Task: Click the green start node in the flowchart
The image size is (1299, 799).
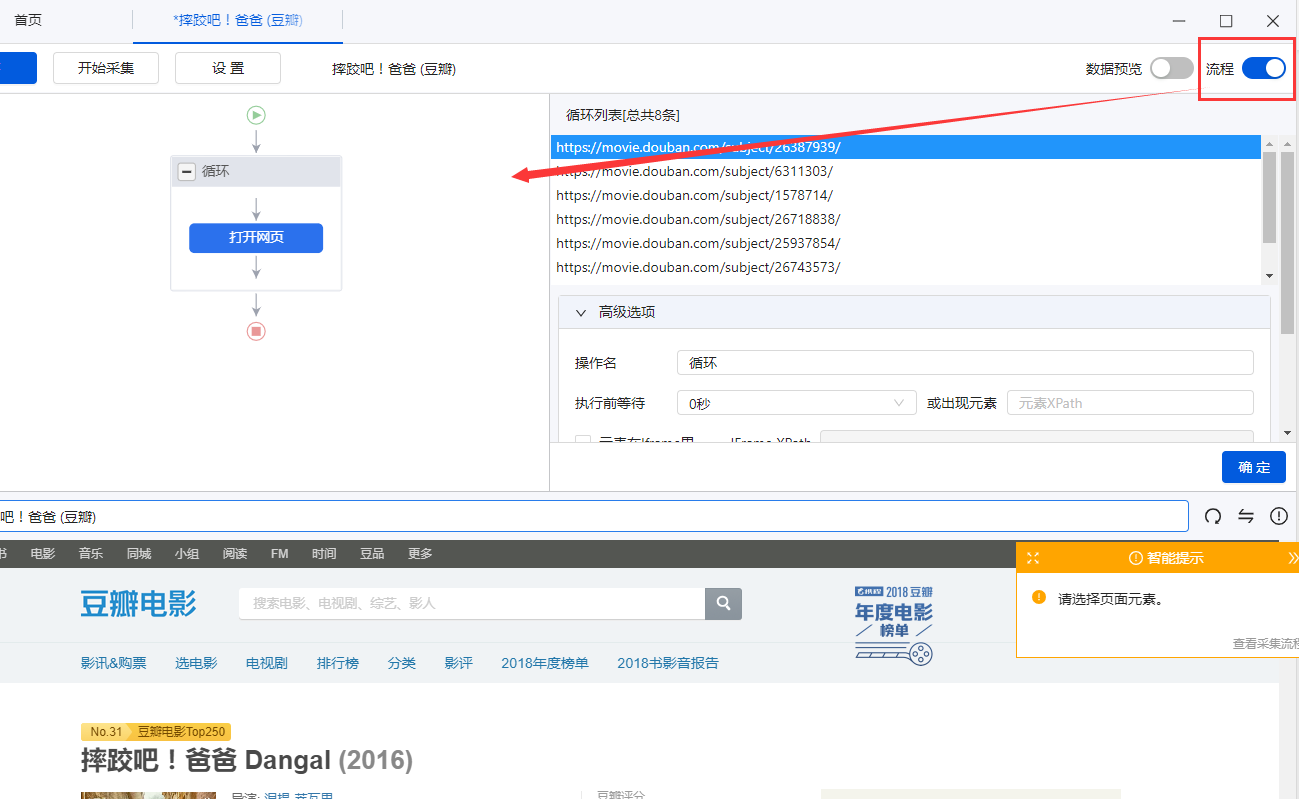Action: pyautogui.click(x=256, y=115)
